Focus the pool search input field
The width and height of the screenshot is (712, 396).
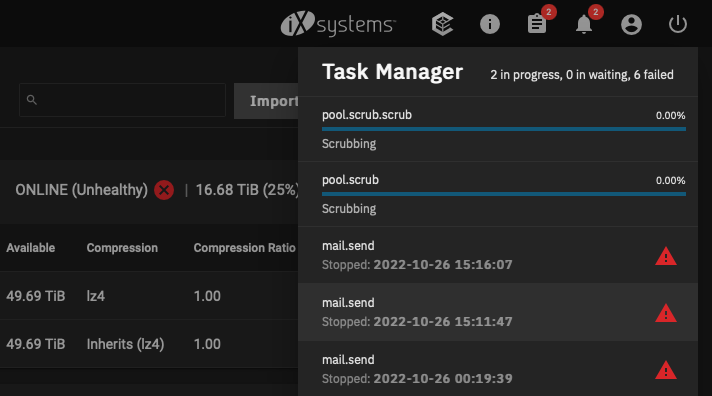[x=122, y=100]
